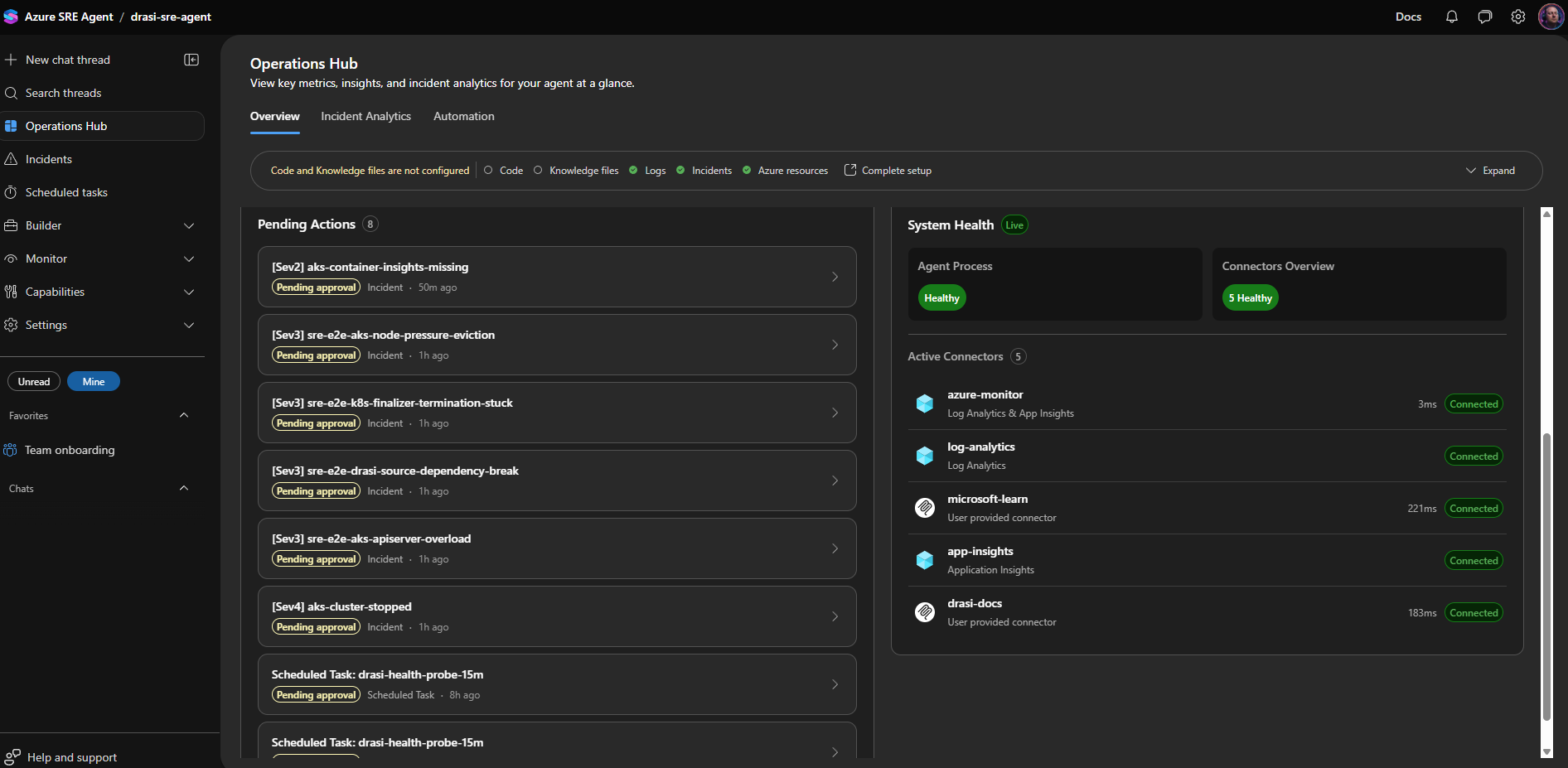Start a New chat thread
Screen dimensions: 1568x768
click(68, 60)
